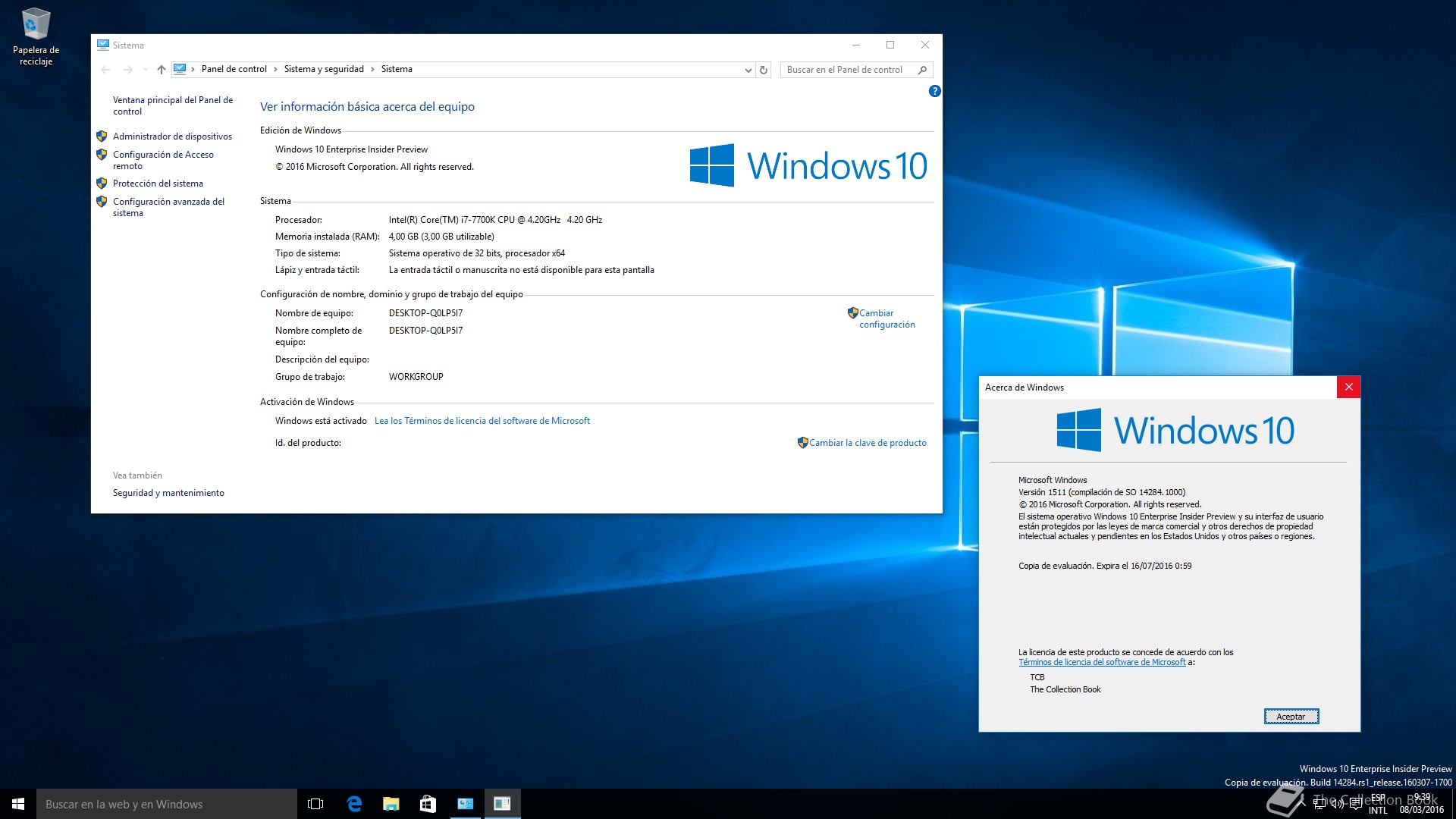Maximize the Sistema window

point(890,45)
